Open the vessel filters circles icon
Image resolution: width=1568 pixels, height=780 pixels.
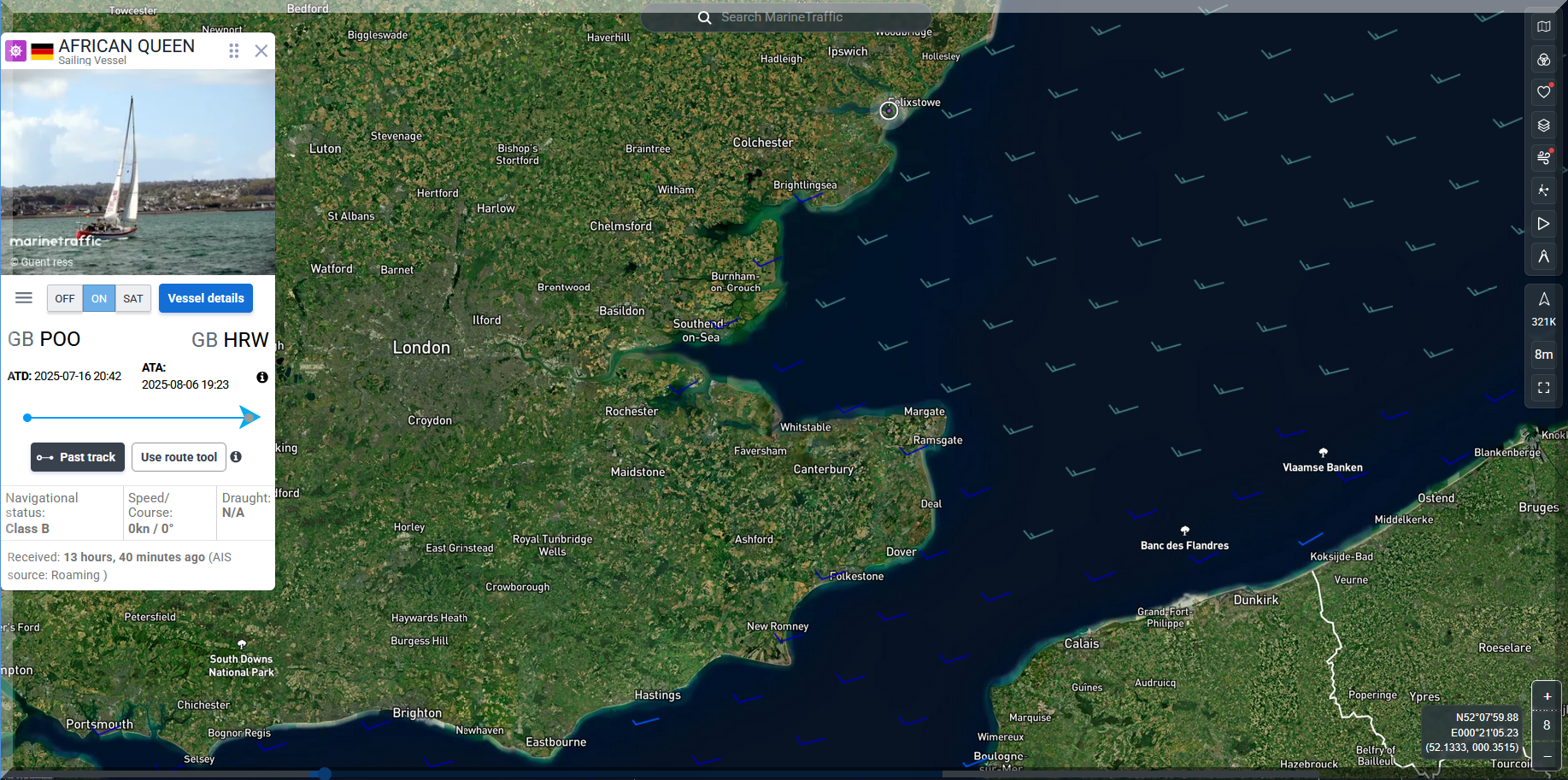click(x=1543, y=60)
